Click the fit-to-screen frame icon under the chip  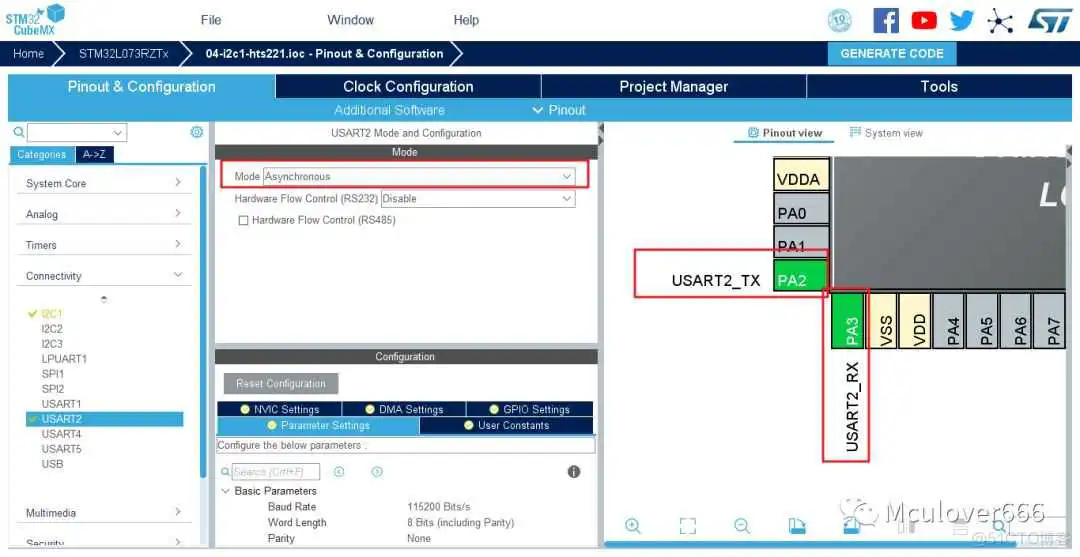point(687,526)
